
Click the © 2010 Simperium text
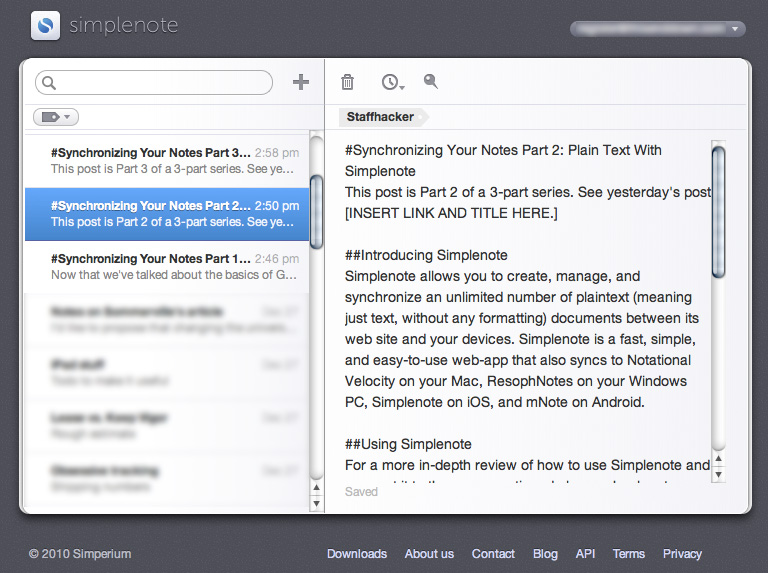[x=80, y=554]
